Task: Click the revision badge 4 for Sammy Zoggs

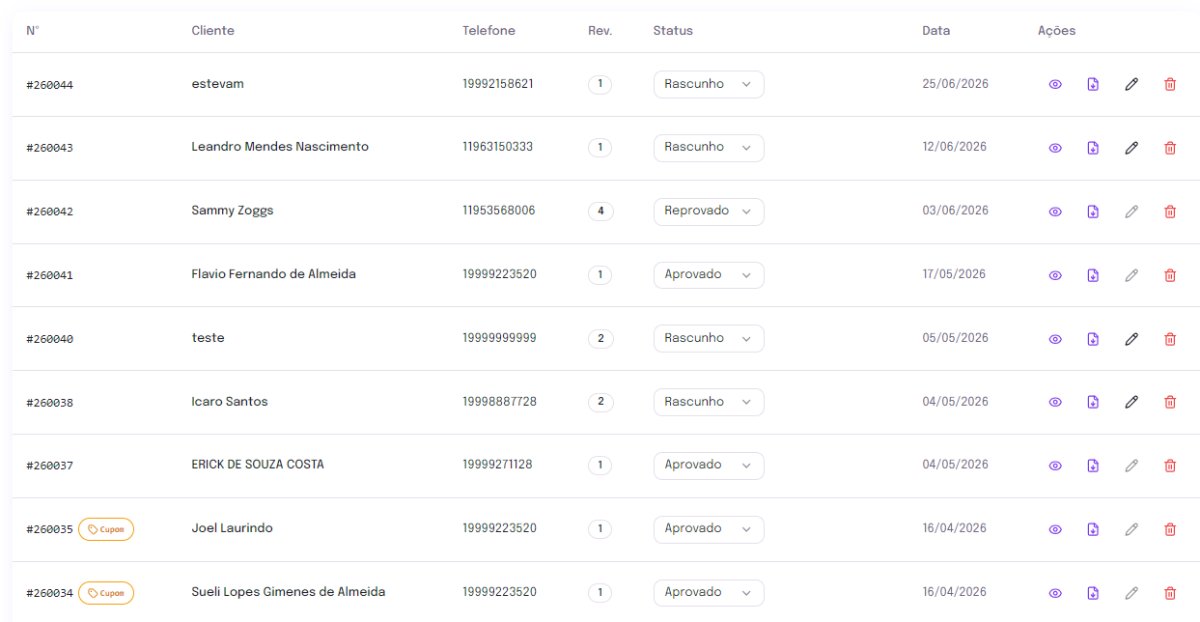Action: [600, 211]
